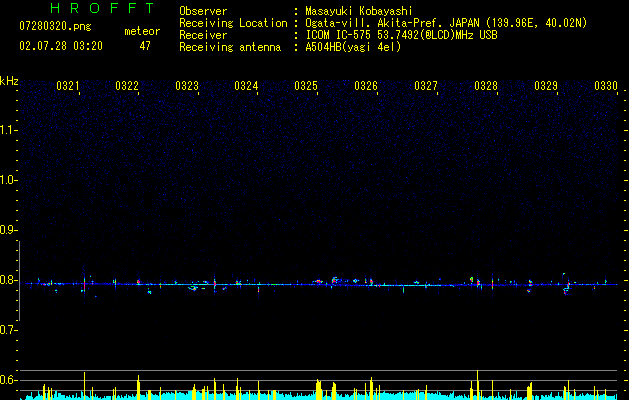629x400 pixels.
Task: Click the HROFFT title text
Action: click(x=102, y=8)
